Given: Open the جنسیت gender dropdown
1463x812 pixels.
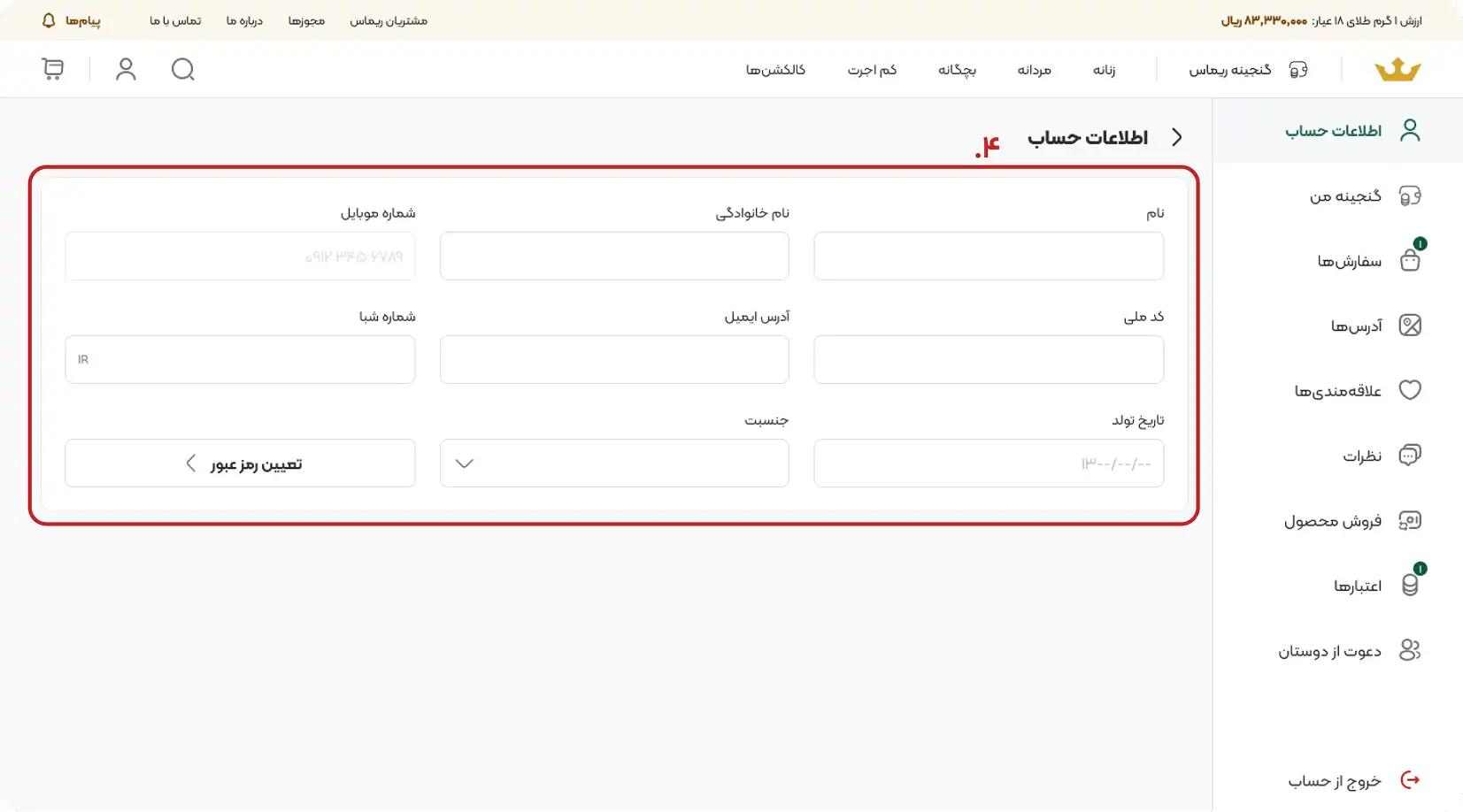Looking at the screenshot, I should 614,463.
